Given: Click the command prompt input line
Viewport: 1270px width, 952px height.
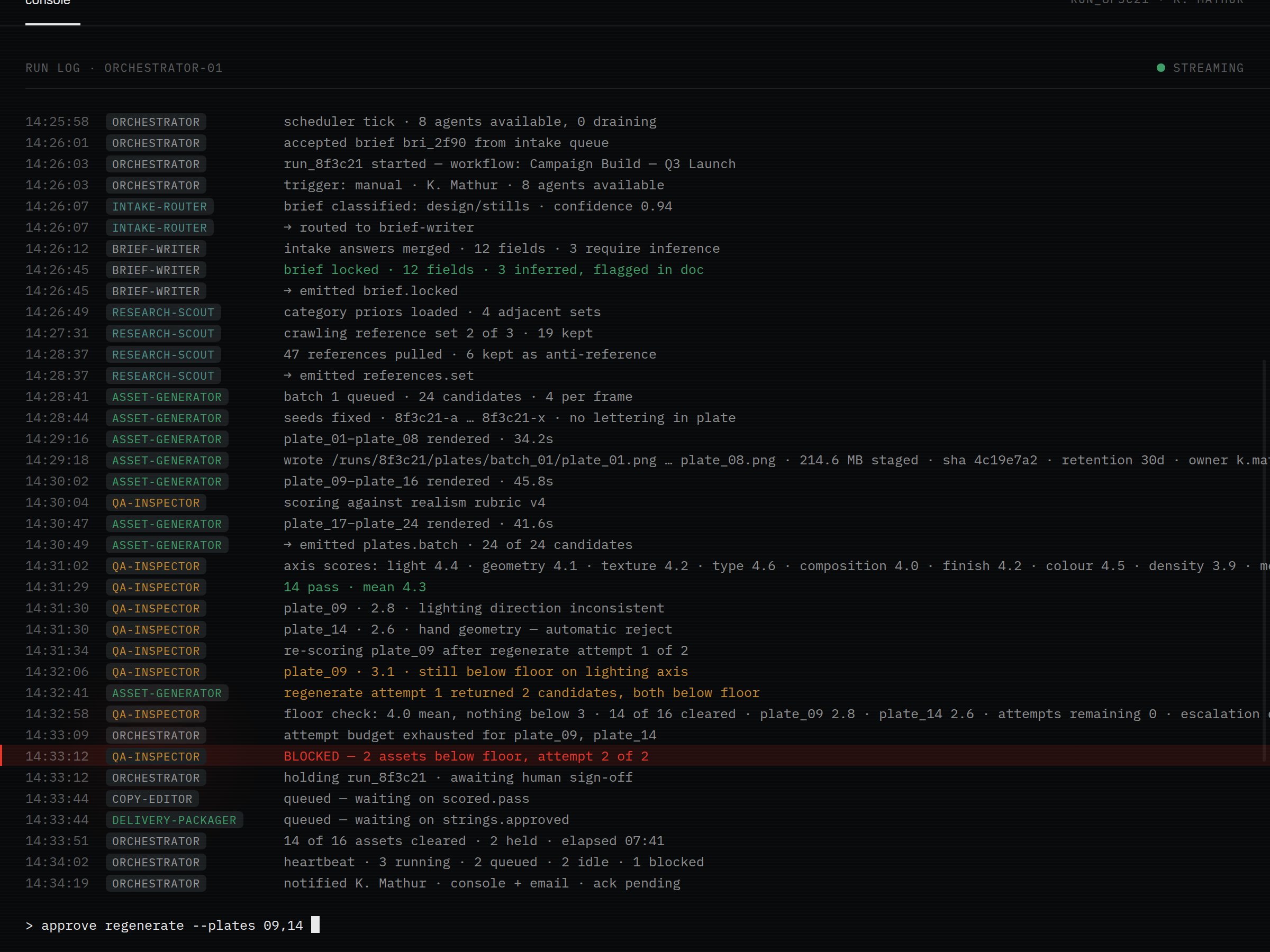Looking at the screenshot, I should coord(635,925).
